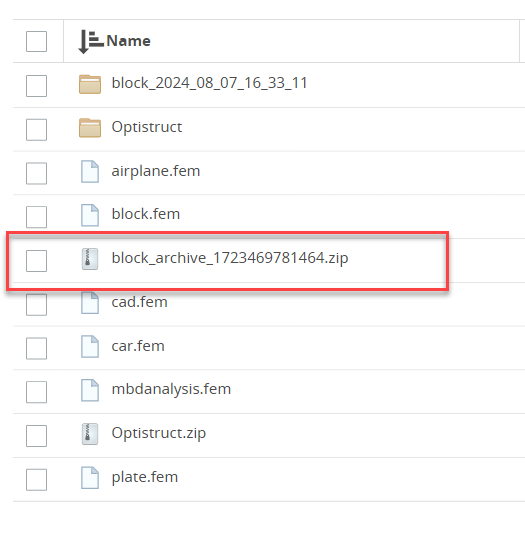The image size is (525, 558).
Task: Open the Optistruct.zip file name
Action: point(159,433)
